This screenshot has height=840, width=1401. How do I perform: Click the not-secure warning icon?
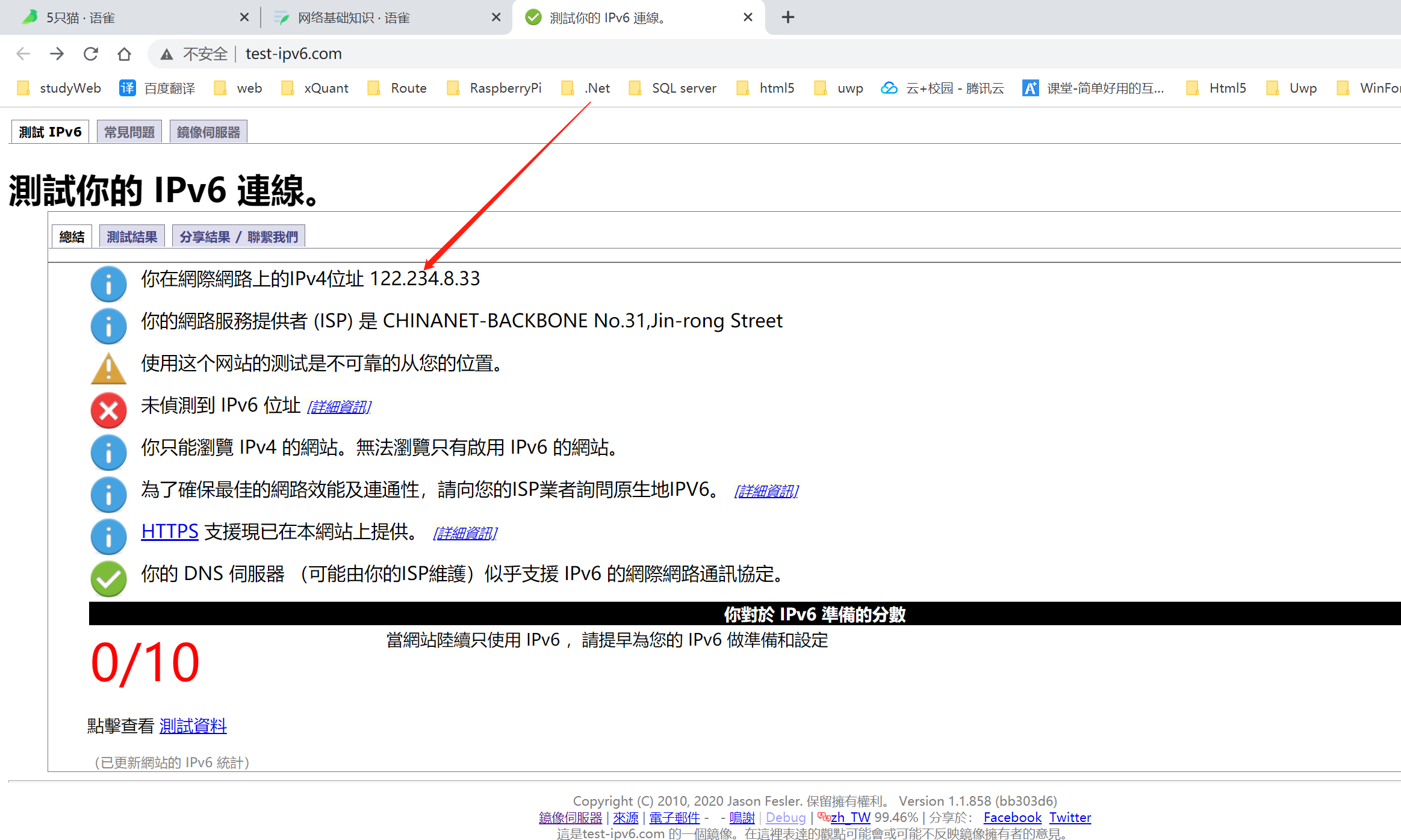tap(167, 55)
